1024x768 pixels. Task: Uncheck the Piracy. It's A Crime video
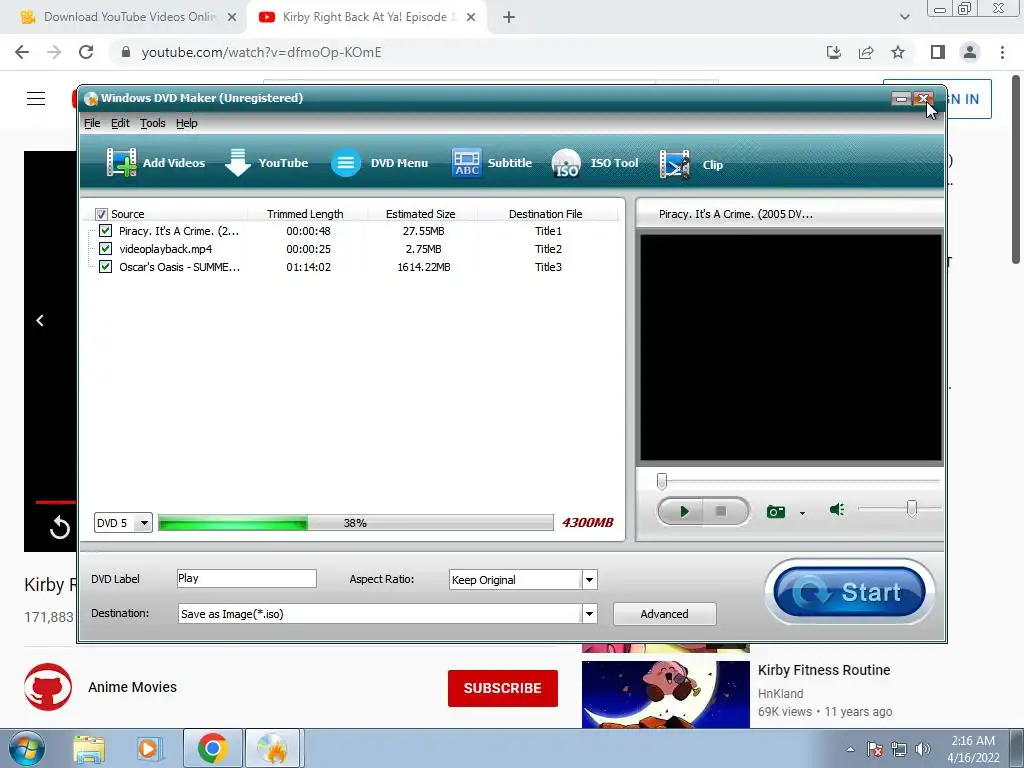[x=105, y=231]
